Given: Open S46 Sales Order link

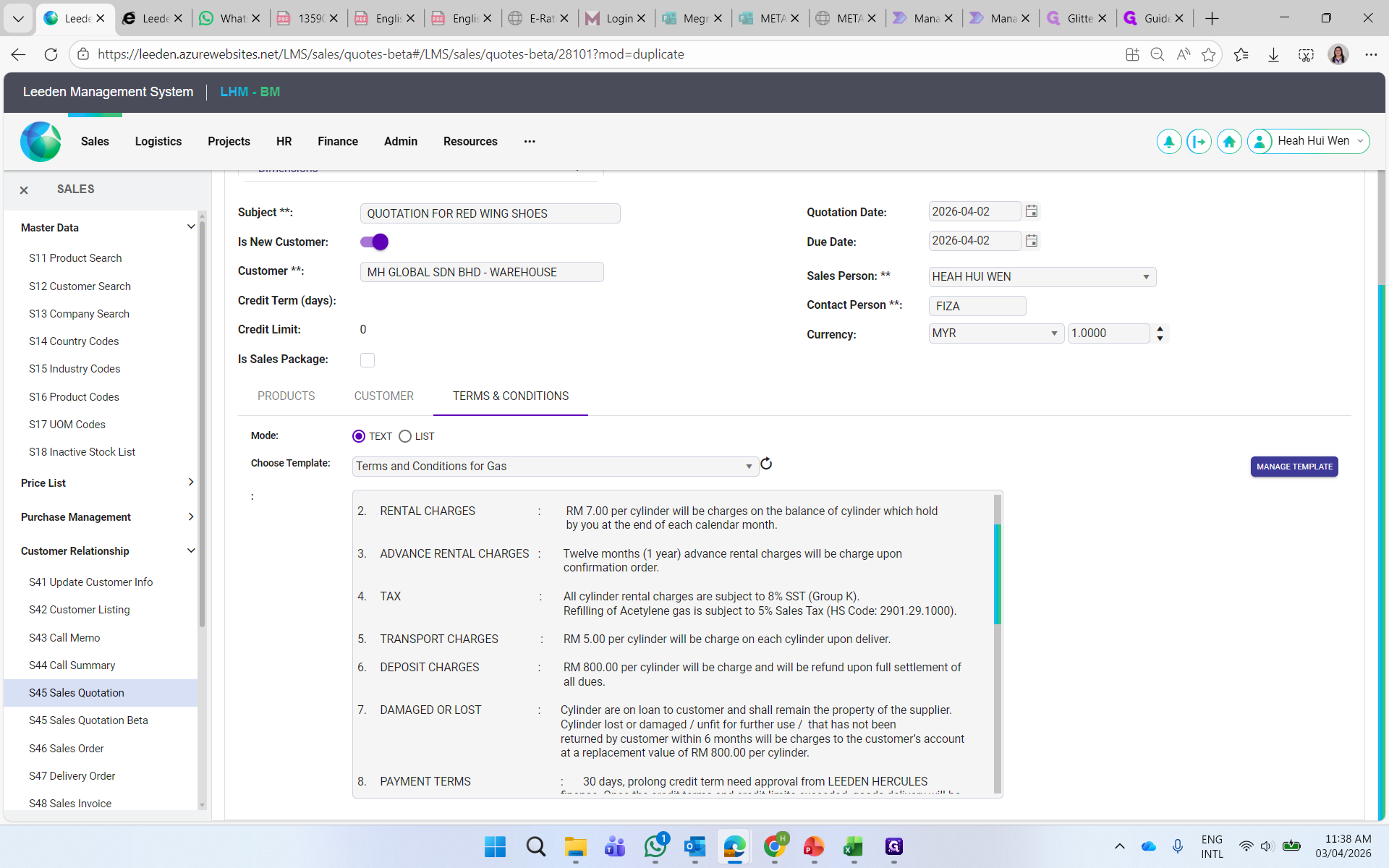Looking at the screenshot, I should pos(67,749).
